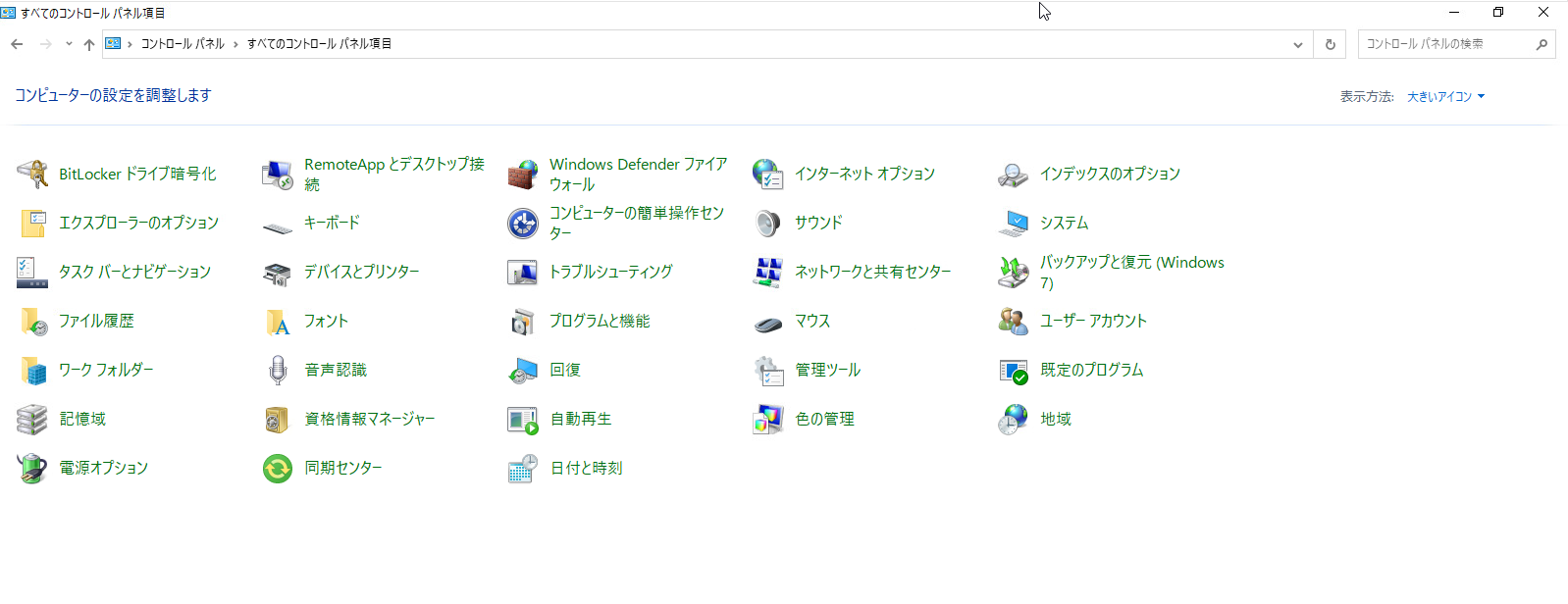1568x604 pixels.
Task: Open the 回復 recovery icon
Action: [523, 371]
